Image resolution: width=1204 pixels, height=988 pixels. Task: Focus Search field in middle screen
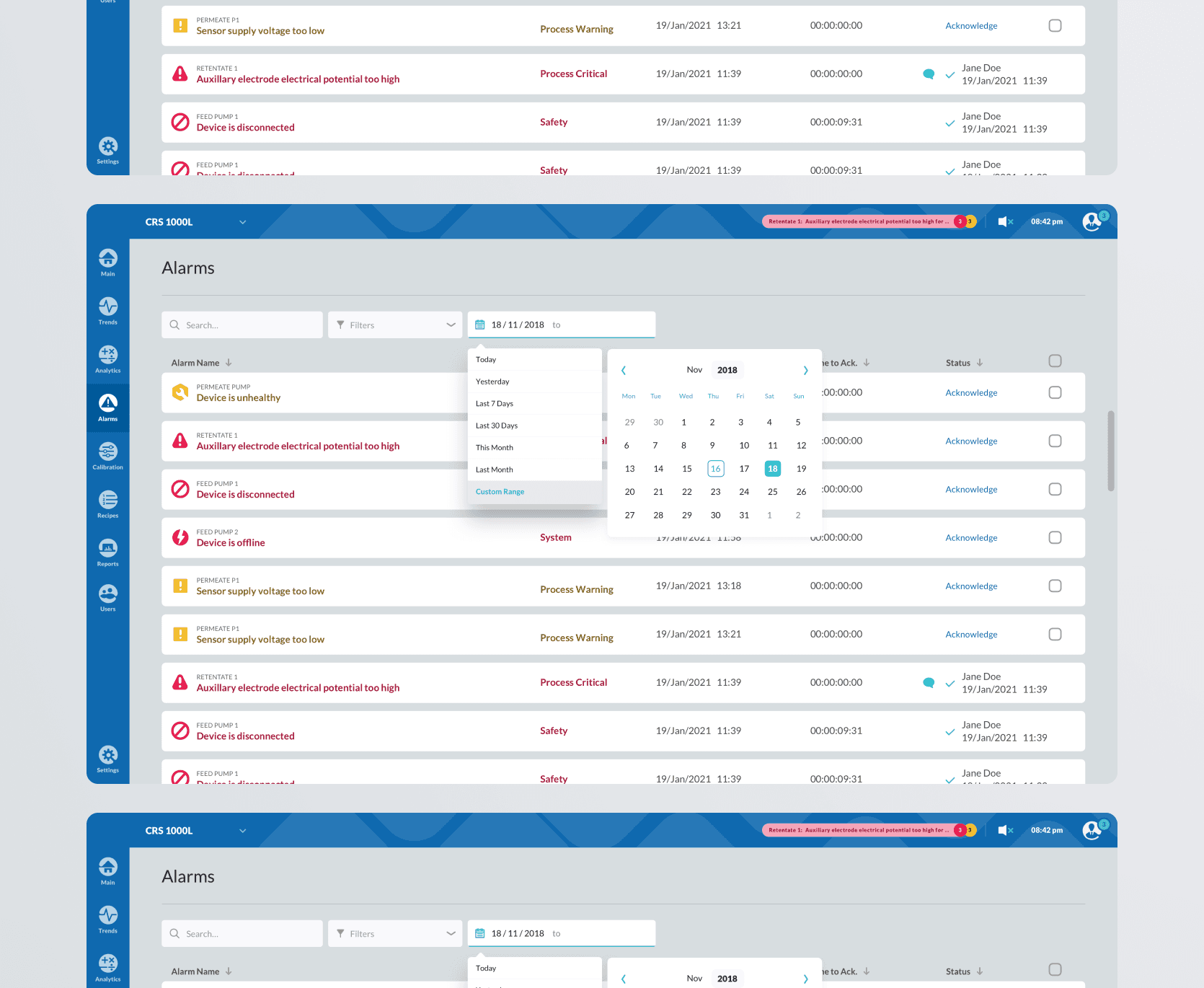pyautogui.click(x=242, y=325)
